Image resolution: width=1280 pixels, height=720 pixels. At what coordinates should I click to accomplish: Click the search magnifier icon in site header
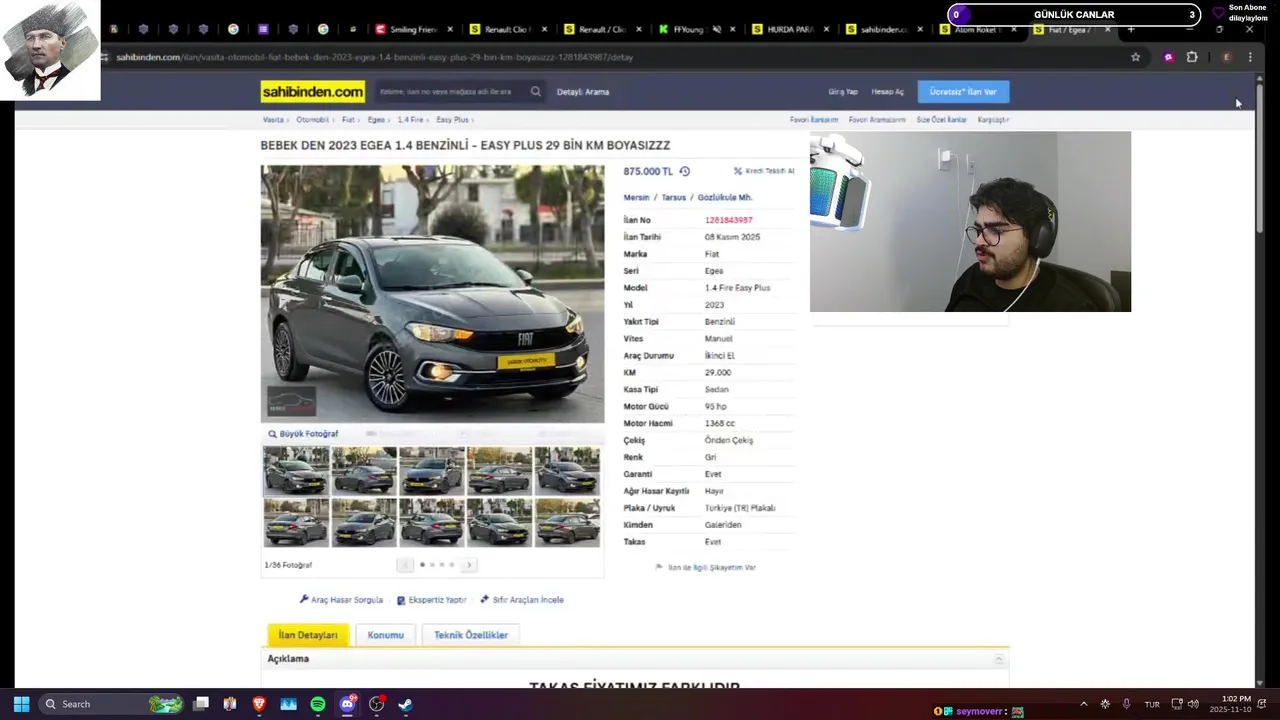(536, 91)
